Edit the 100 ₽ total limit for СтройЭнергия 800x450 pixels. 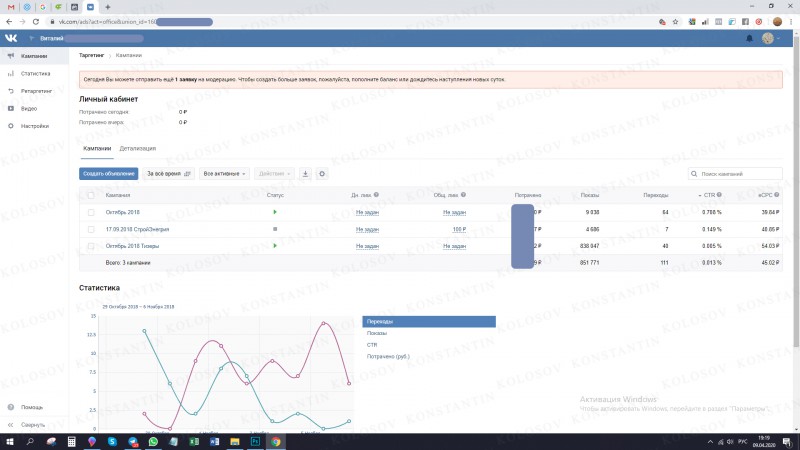(459, 230)
